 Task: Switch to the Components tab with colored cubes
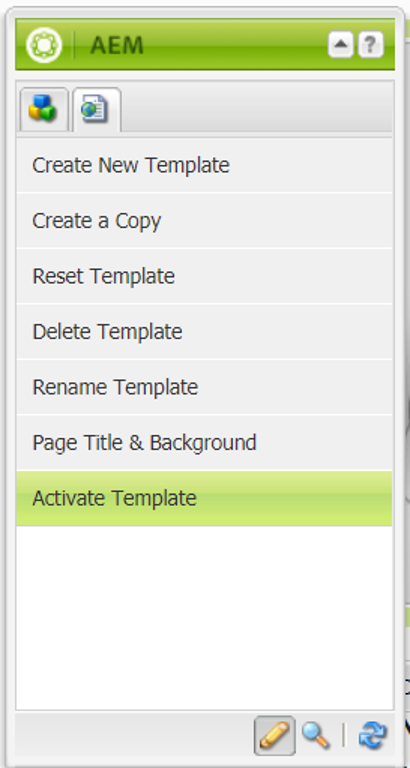coord(44,109)
